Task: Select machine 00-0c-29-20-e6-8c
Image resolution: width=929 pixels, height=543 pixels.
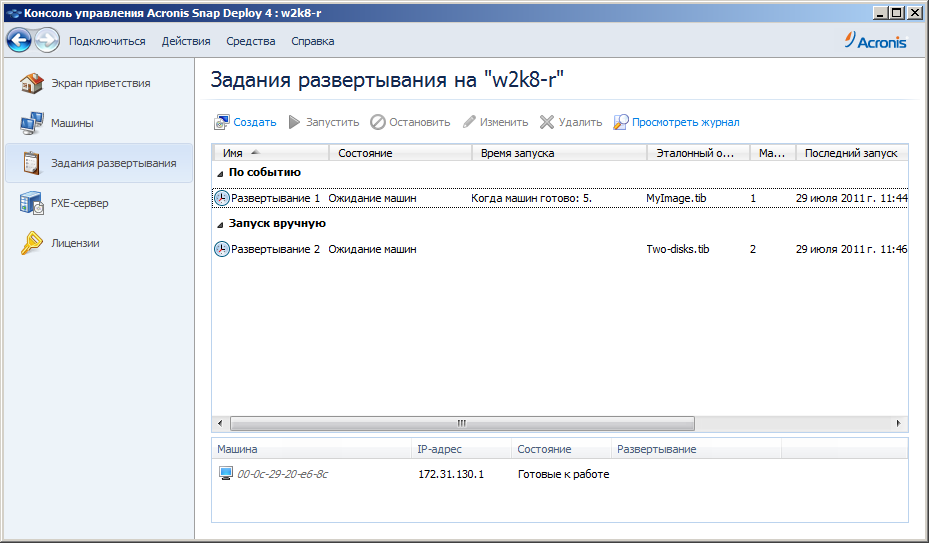Action: coord(283,474)
